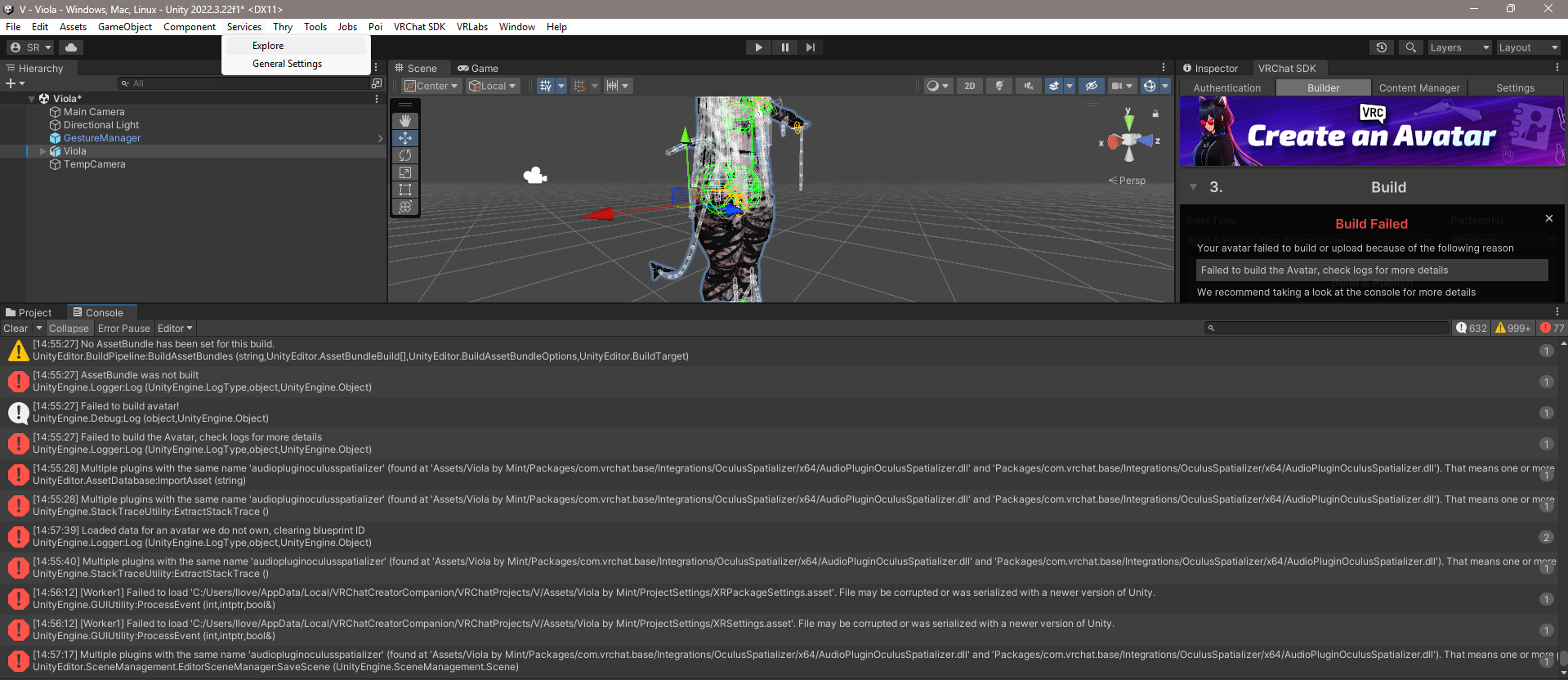Open the Center pivot dropdown
The width and height of the screenshot is (1568, 680).
[432, 86]
